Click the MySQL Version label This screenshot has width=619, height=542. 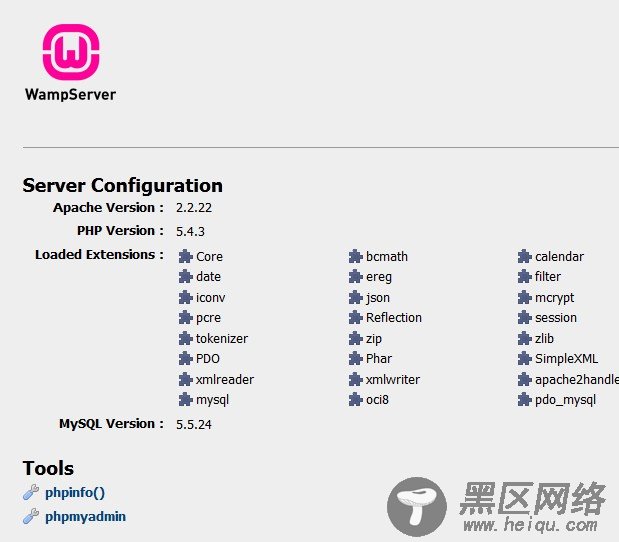click(x=111, y=424)
